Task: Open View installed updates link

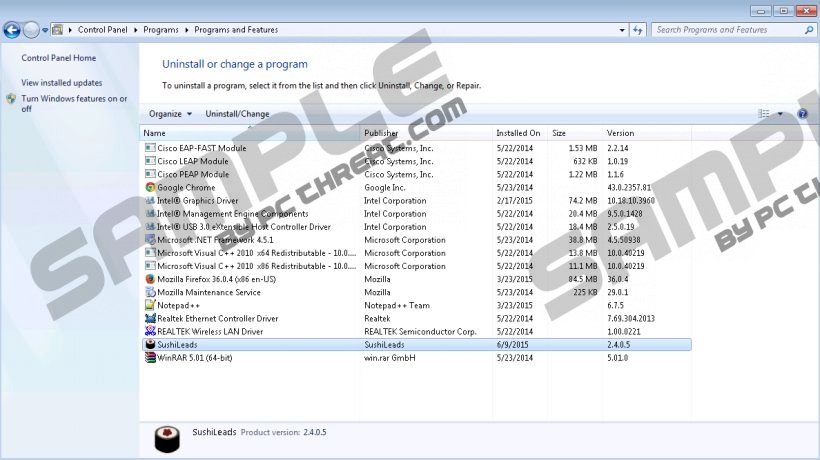Action: [62, 83]
